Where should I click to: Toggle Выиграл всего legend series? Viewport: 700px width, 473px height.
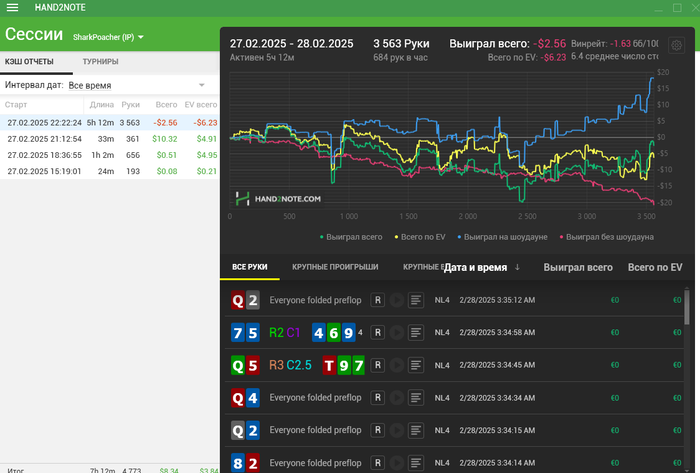(x=351, y=237)
